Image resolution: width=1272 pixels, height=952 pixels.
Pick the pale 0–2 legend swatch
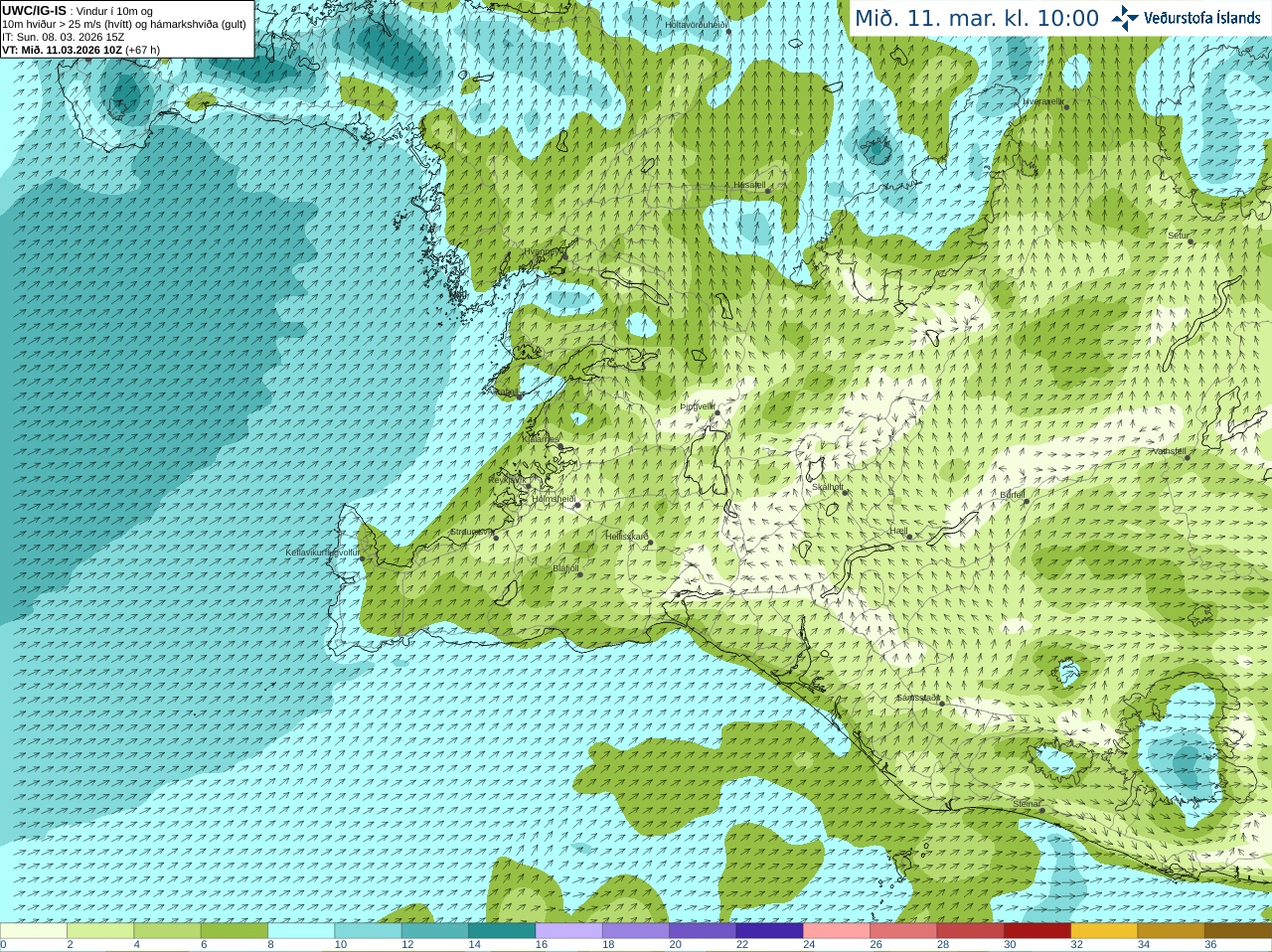click(34, 931)
